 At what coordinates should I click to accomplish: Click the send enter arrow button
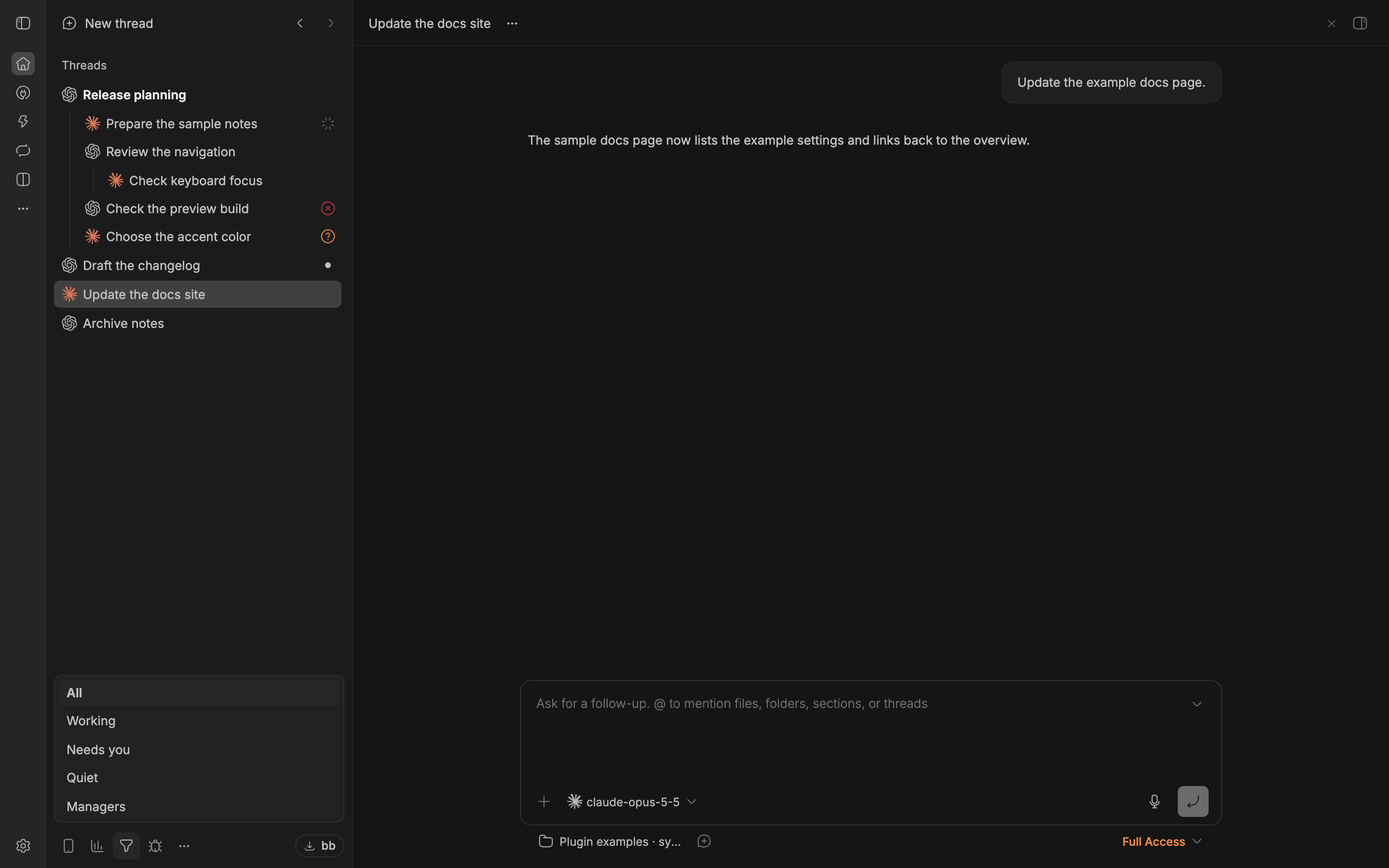[x=1193, y=801]
